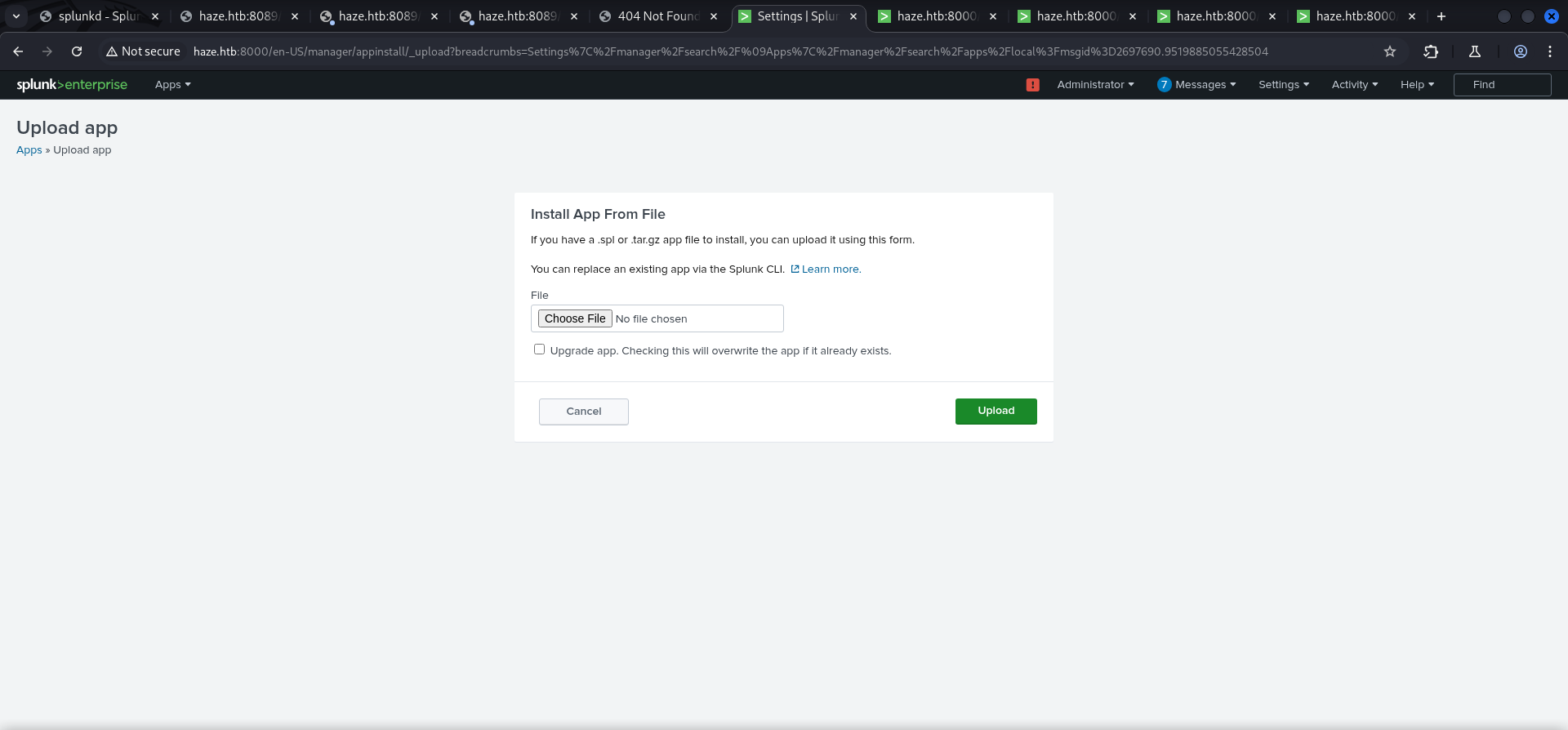Viewport: 1568px width, 730px height.
Task: Click the Find search field
Action: pos(1501,85)
